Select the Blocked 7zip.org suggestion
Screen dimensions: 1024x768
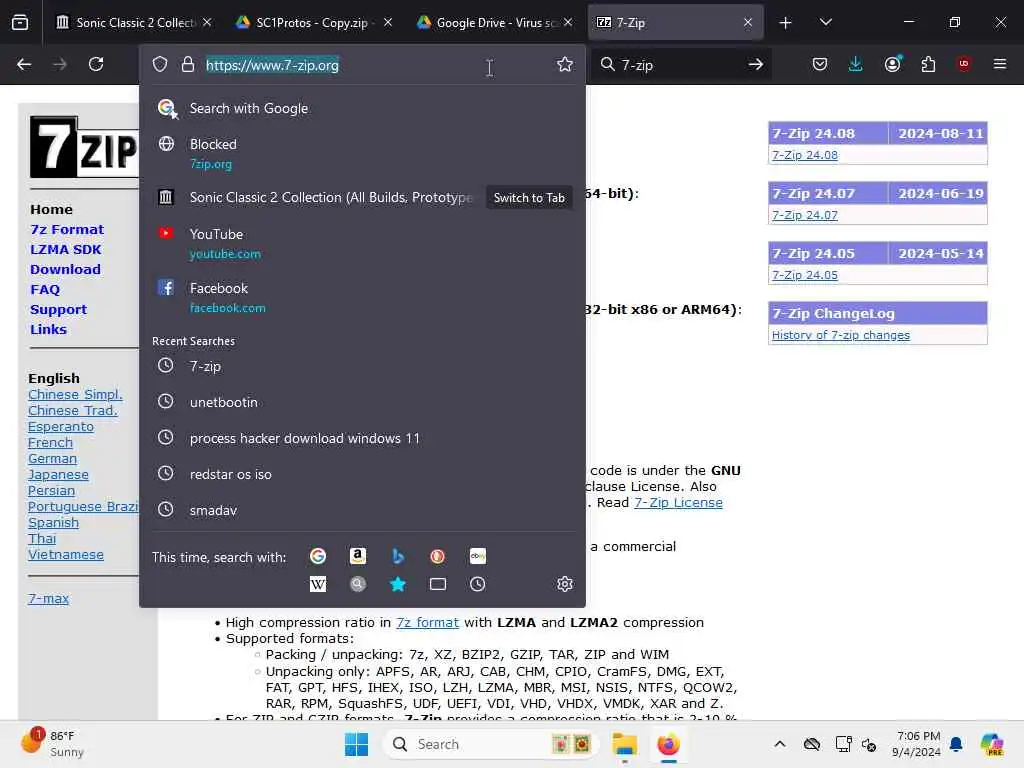point(362,153)
